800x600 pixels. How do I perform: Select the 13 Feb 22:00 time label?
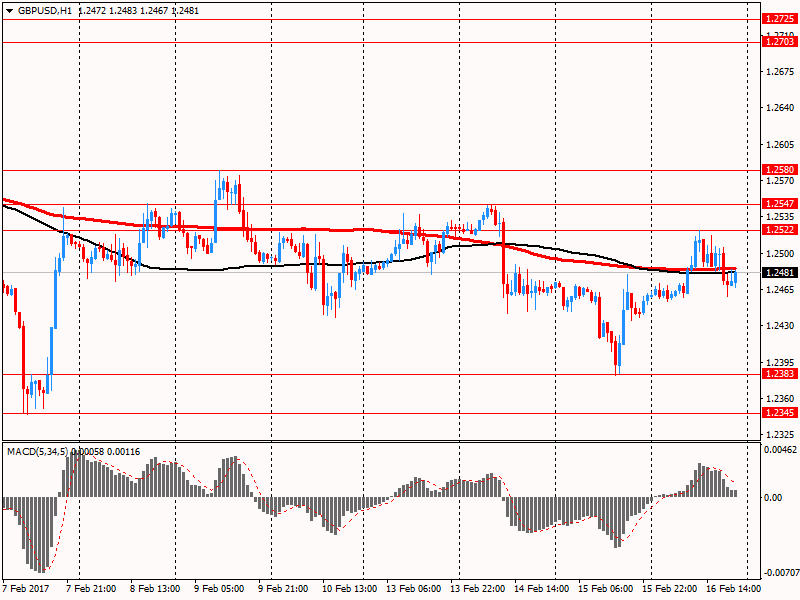(477, 589)
